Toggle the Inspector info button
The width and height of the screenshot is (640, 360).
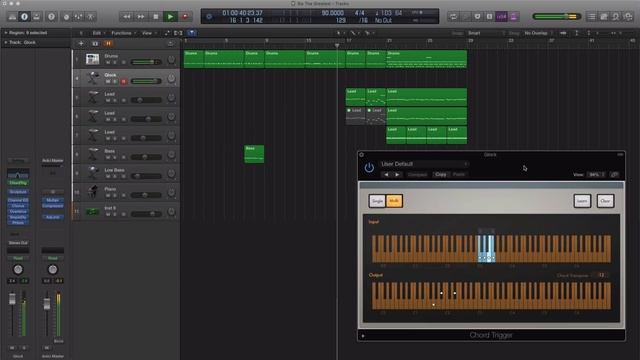(24, 17)
